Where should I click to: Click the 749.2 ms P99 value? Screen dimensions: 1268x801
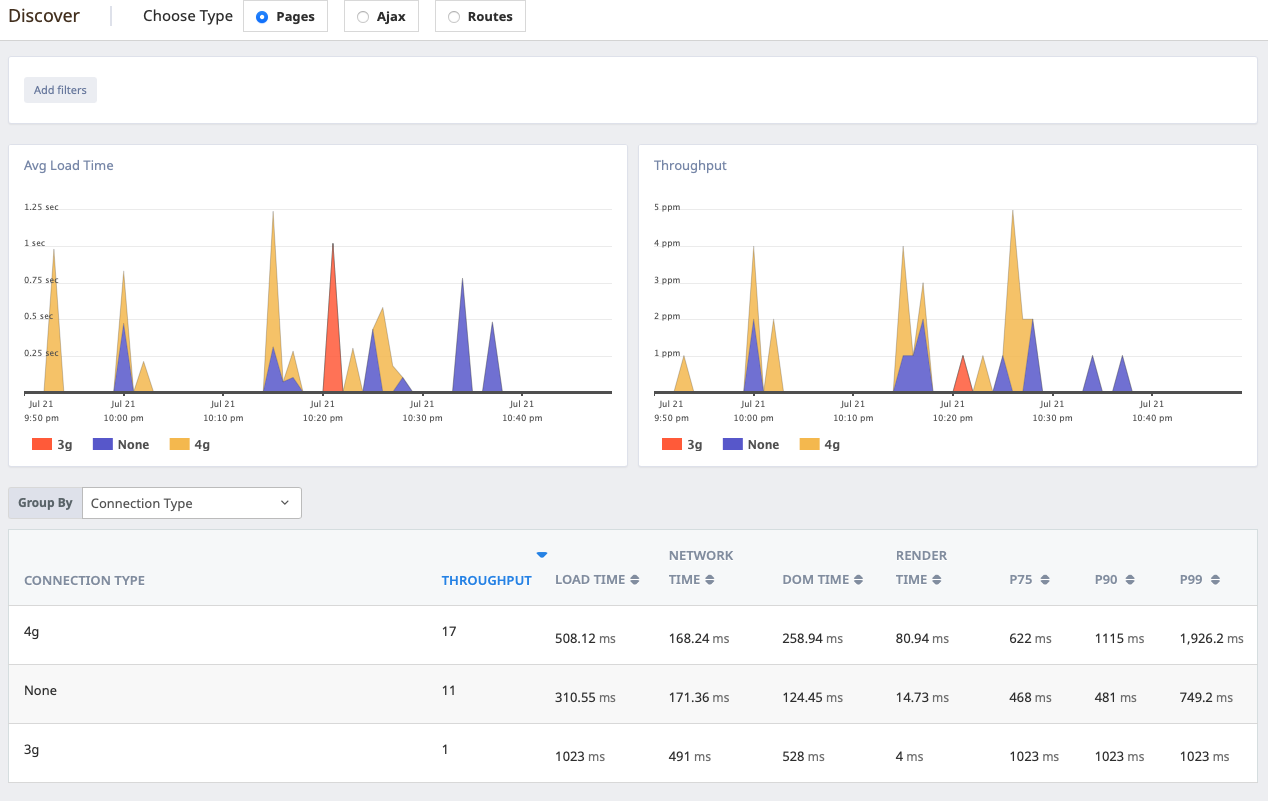coord(1206,698)
